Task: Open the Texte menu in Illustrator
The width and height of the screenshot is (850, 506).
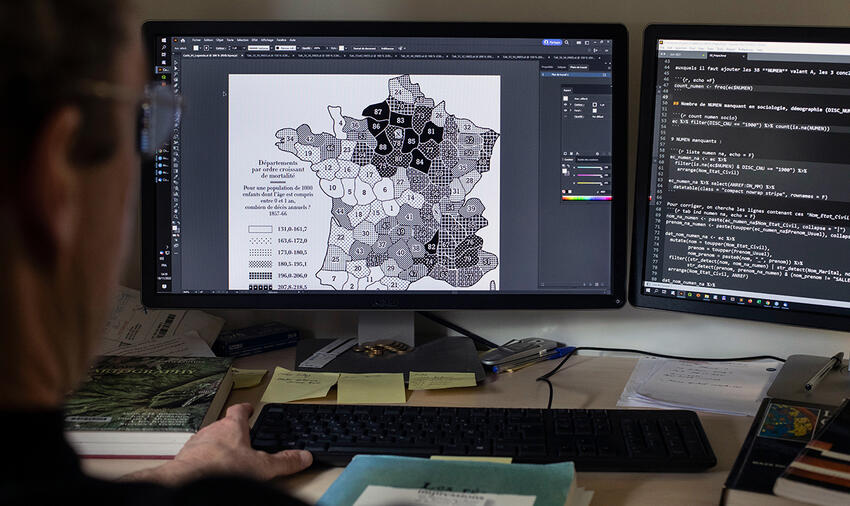Action: tap(230, 40)
